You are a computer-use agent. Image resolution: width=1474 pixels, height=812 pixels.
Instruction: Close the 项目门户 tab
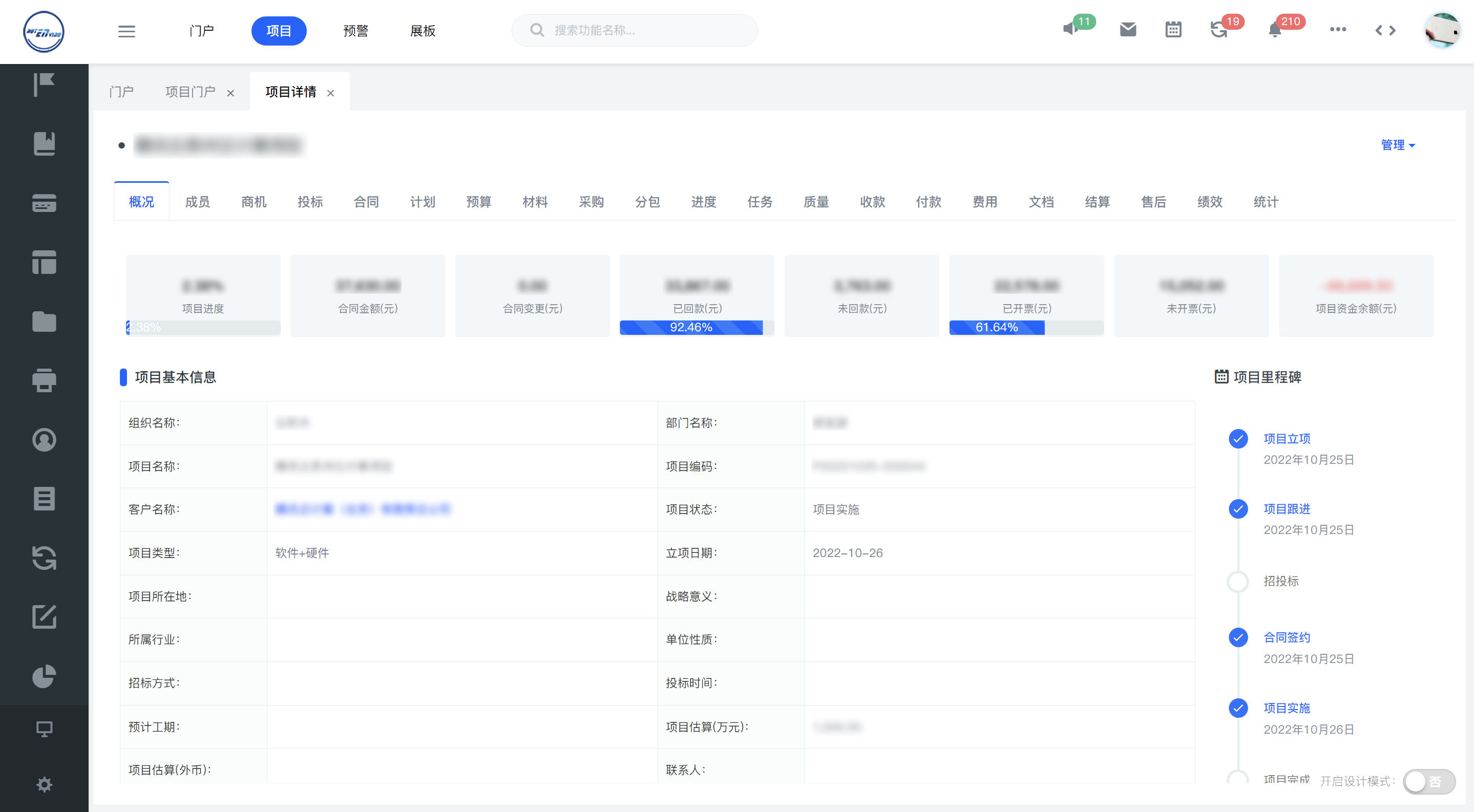coord(230,93)
